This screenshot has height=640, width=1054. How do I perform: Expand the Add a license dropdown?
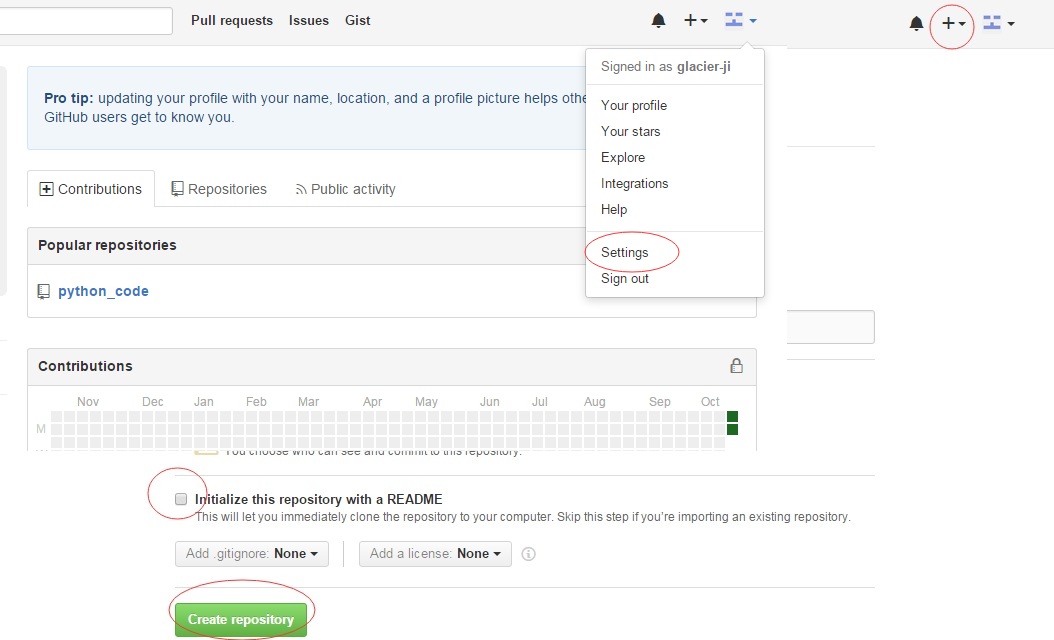435,554
